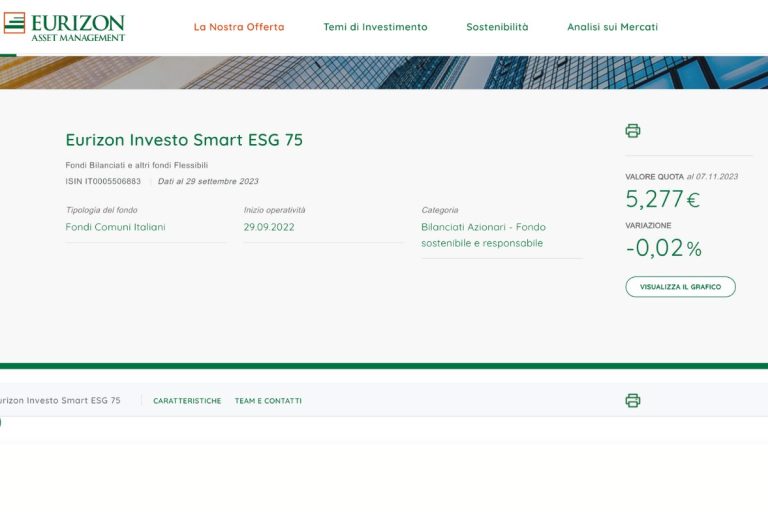
Task: Go to the Team e Contatti section tab
Action: [x=268, y=401]
